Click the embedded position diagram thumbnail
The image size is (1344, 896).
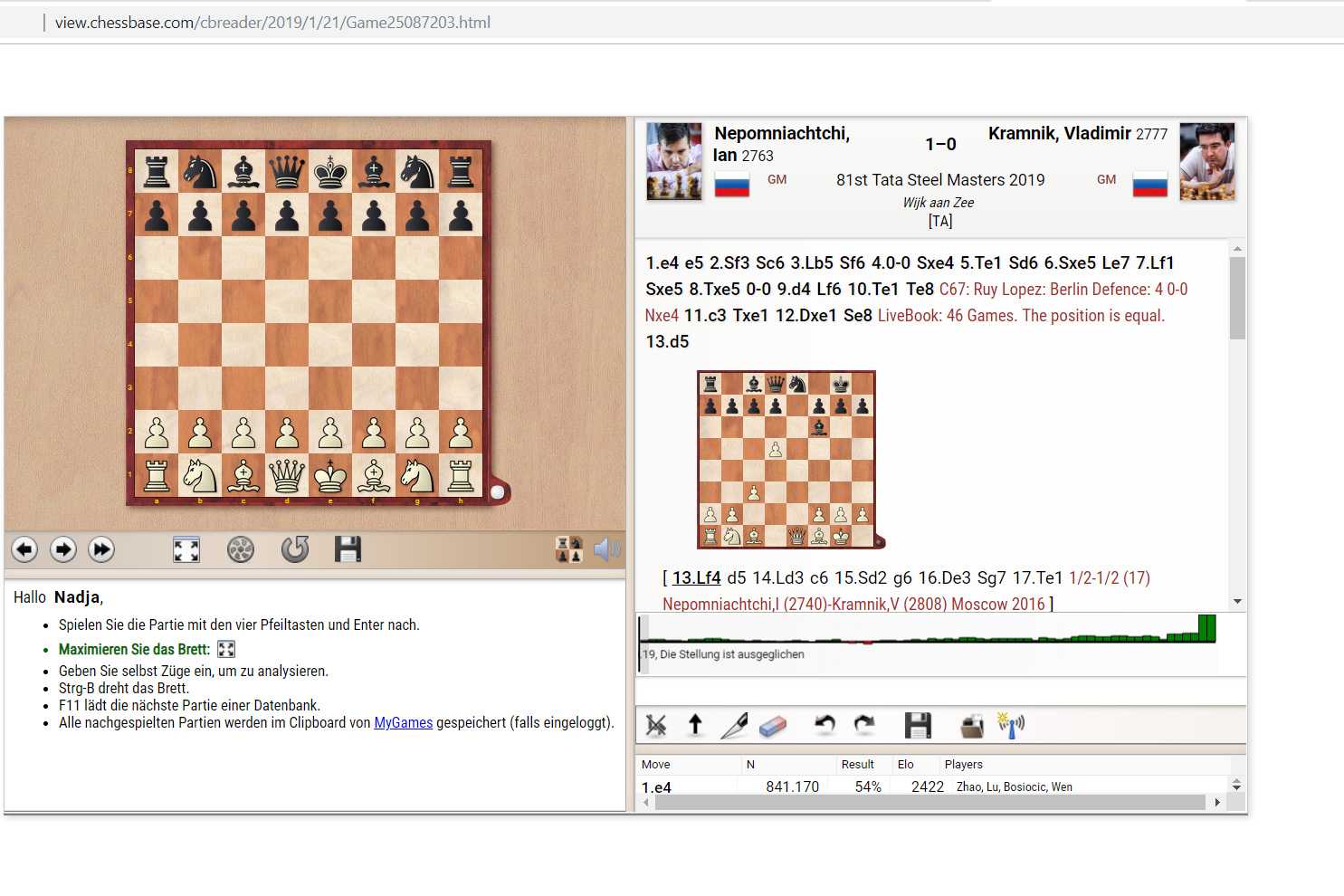786,459
